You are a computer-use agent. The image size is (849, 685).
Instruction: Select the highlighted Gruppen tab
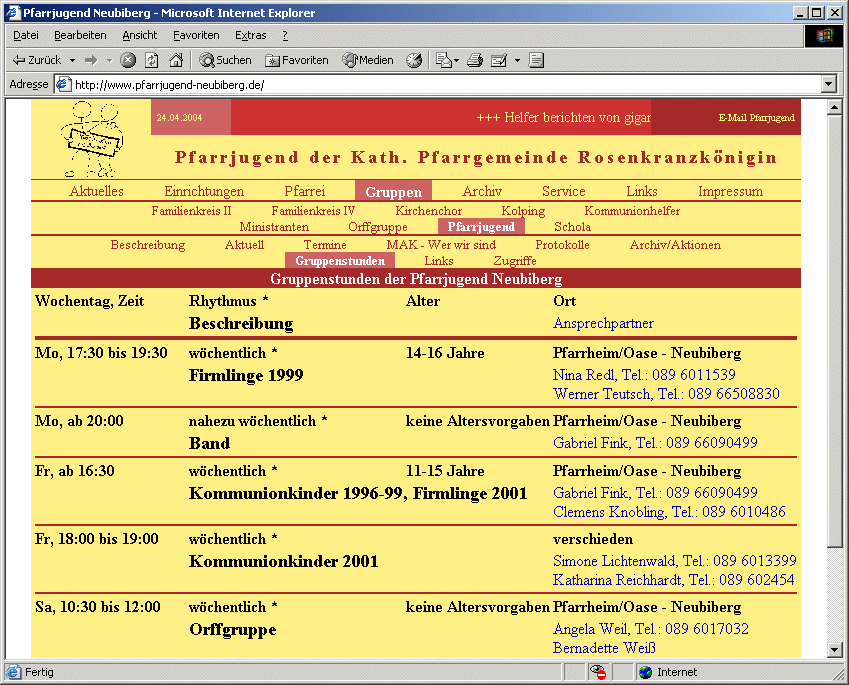tap(393, 191)
